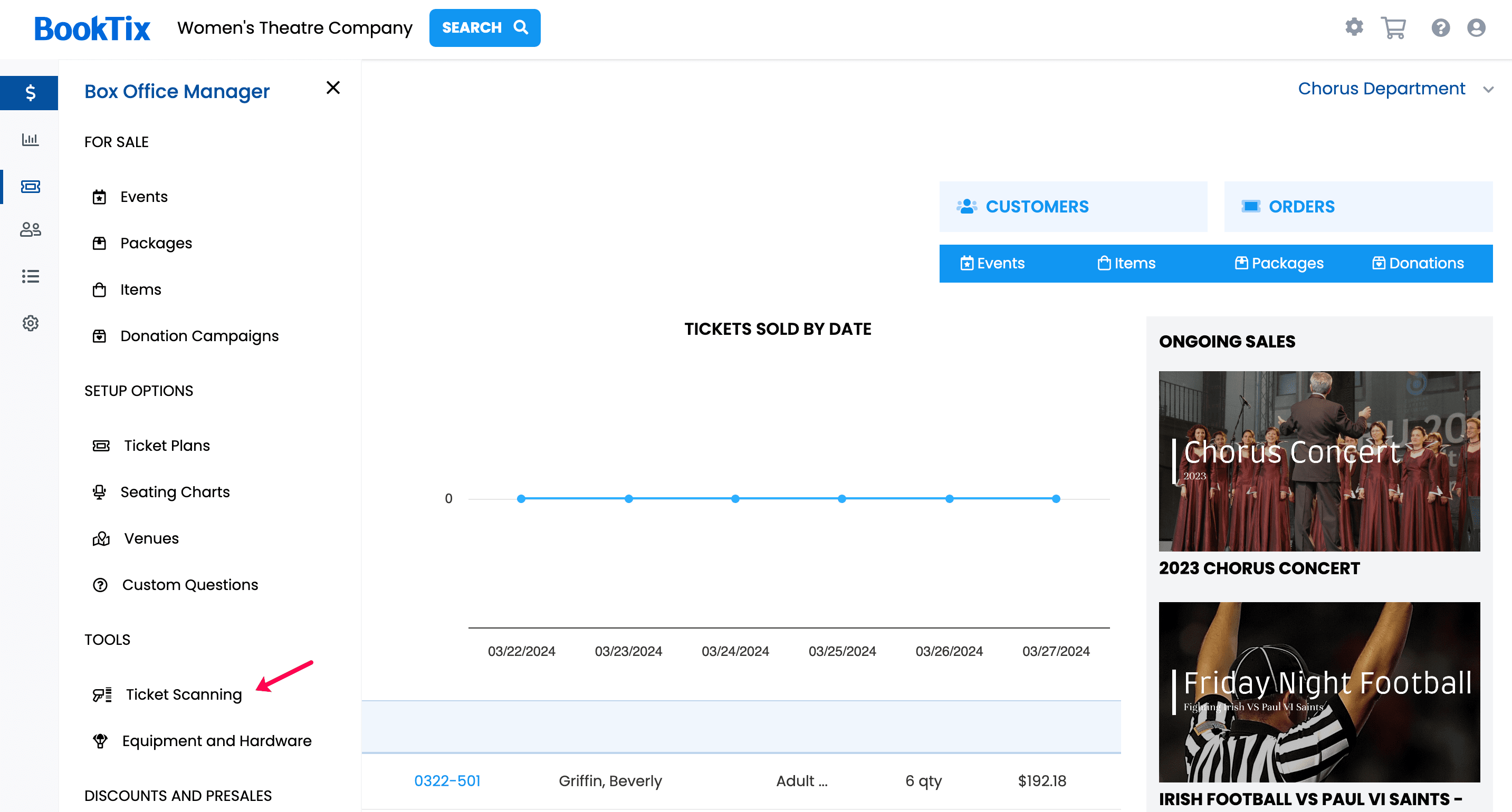1512x812 pixels.
Task: Click the Ticket Plans icon
Action: (x=101, y=446)
